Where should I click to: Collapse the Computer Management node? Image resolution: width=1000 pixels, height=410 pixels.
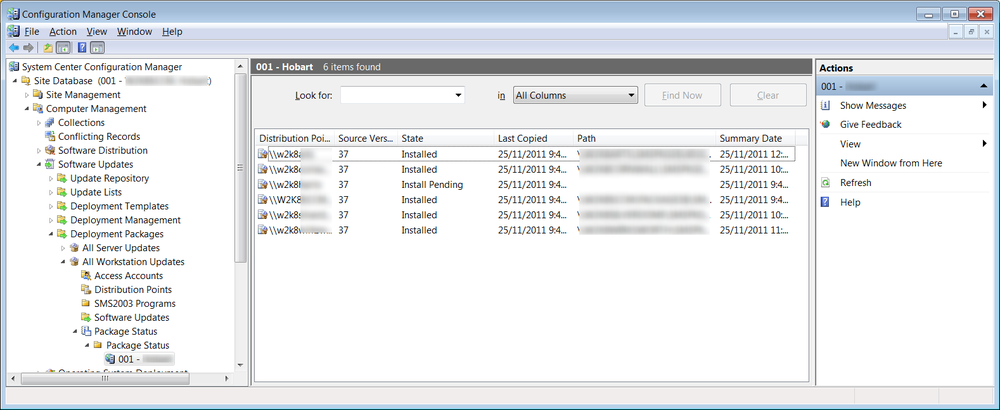pyautogui.click(x=27, y=109)
